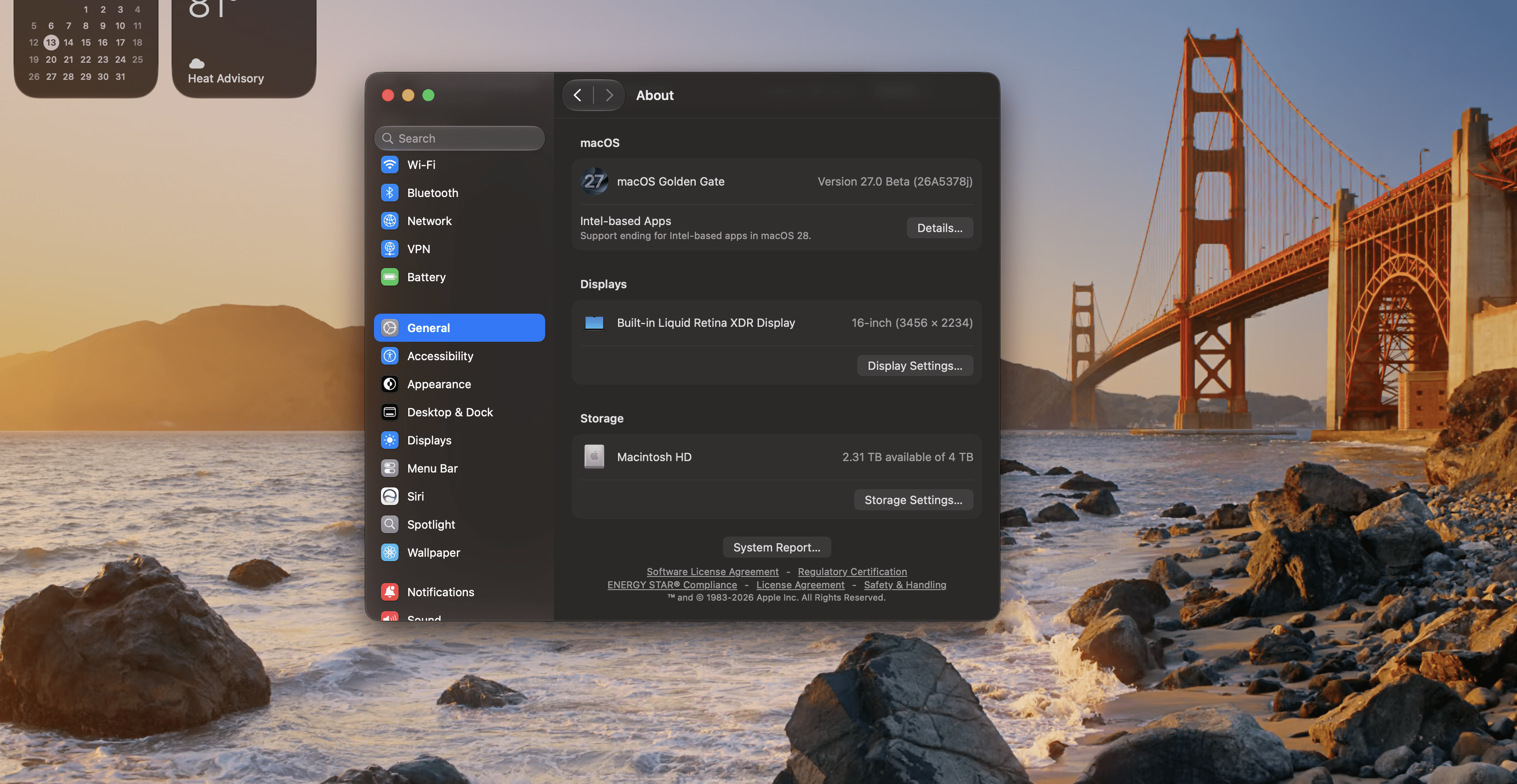Select Menu Bar label in sidebar
This screenshot has height=784, width=1517.
click(432, 468)
